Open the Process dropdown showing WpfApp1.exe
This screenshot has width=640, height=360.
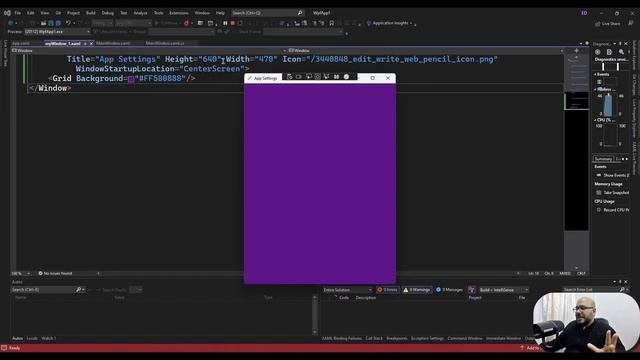coord(57,31)
